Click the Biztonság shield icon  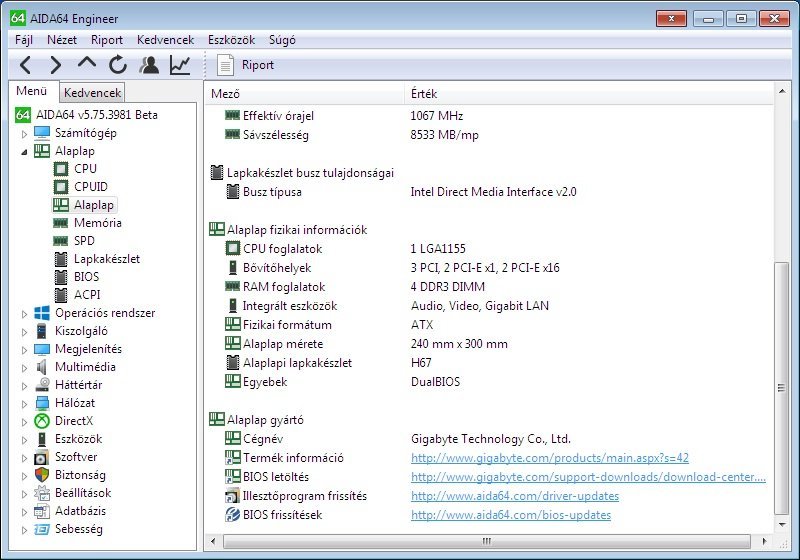pyautogui.click(x=42, y=475)
